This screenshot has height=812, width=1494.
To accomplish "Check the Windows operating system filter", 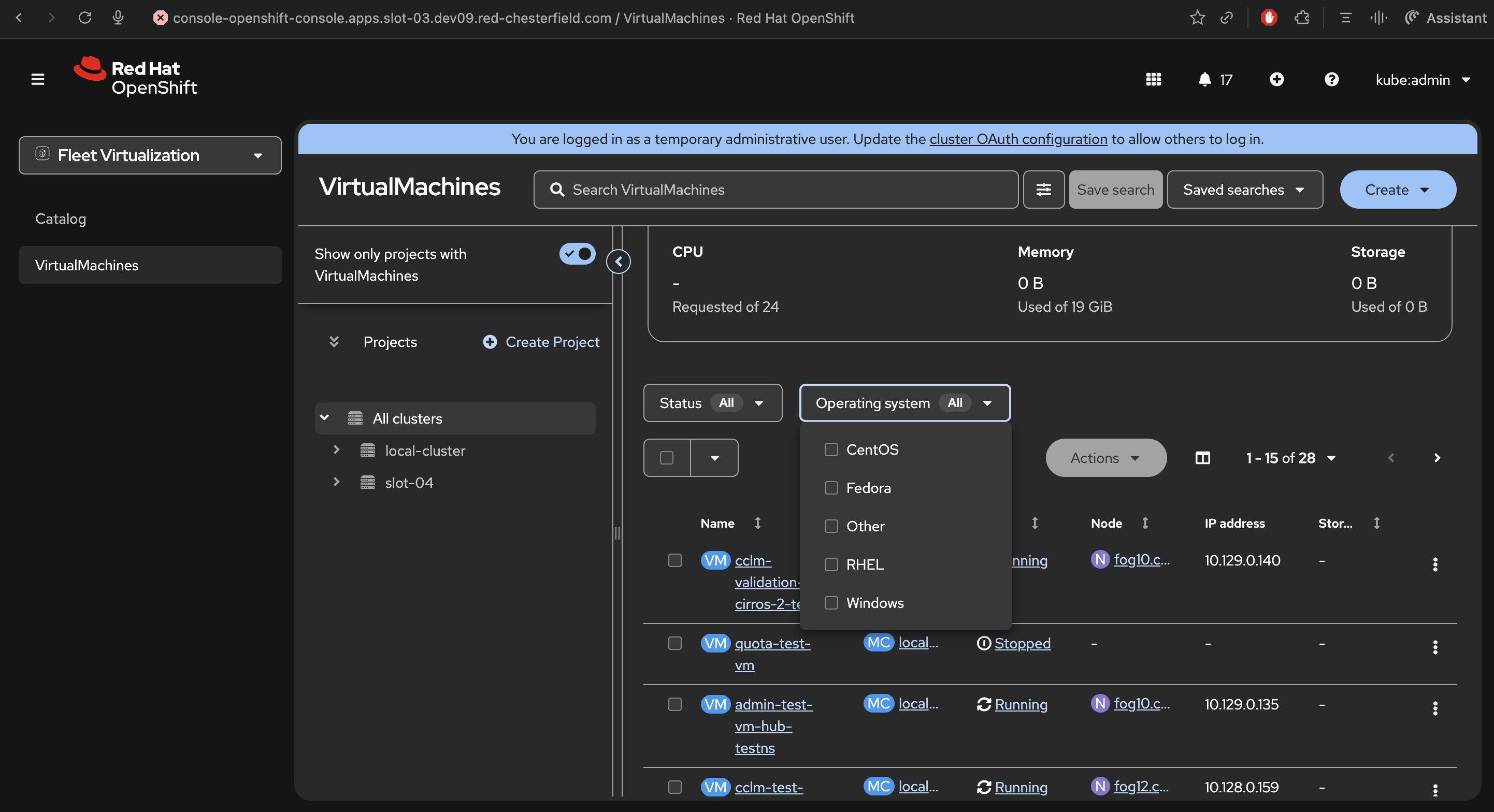I will [831, 603].
